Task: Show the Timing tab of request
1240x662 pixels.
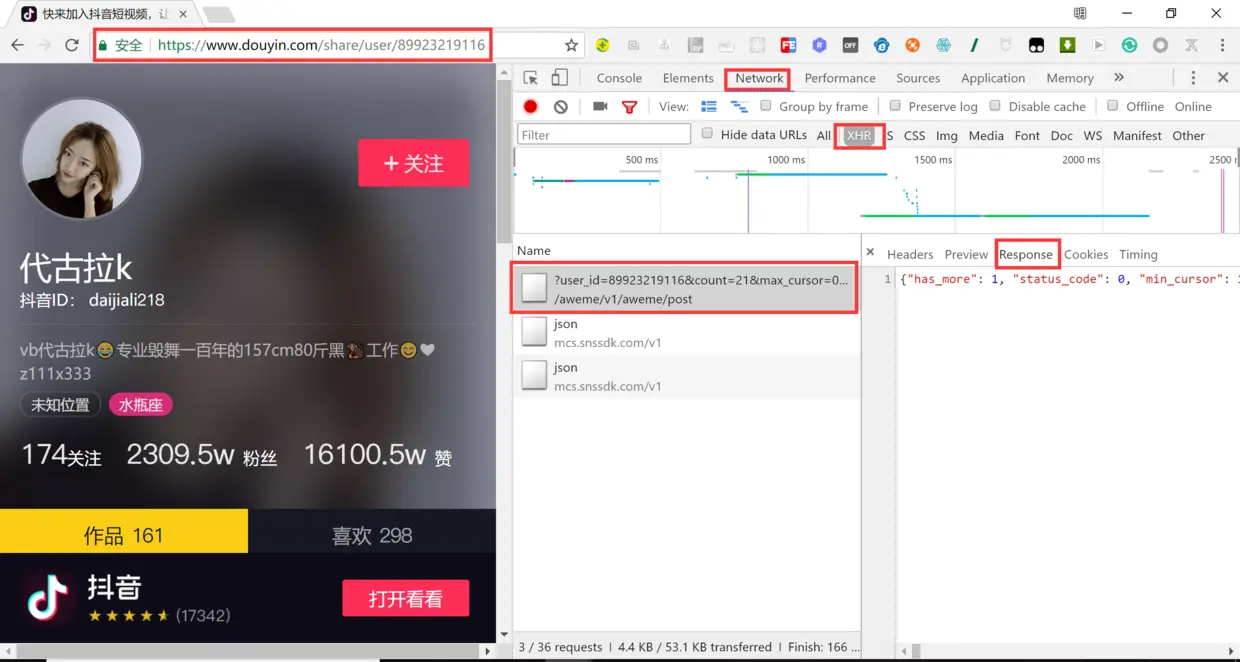Action: [1138, 255]
